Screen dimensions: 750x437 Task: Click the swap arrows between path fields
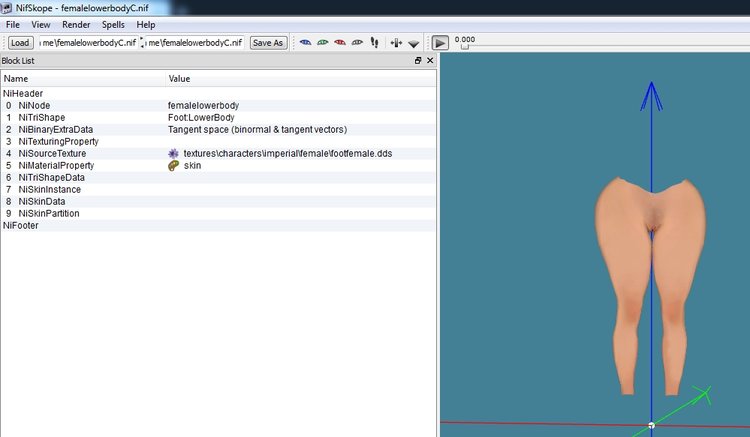pos(142,43)
